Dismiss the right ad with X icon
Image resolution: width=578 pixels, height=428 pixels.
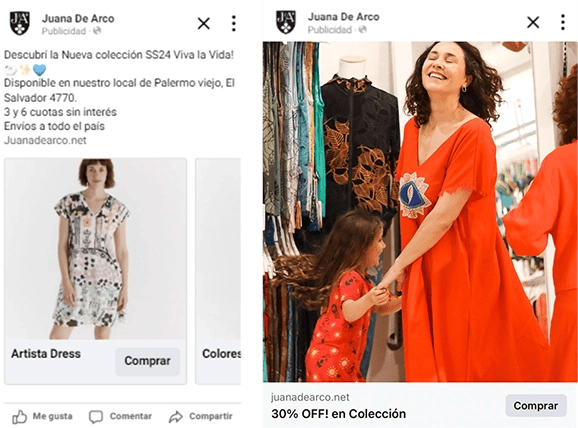(x=533, y=22)
